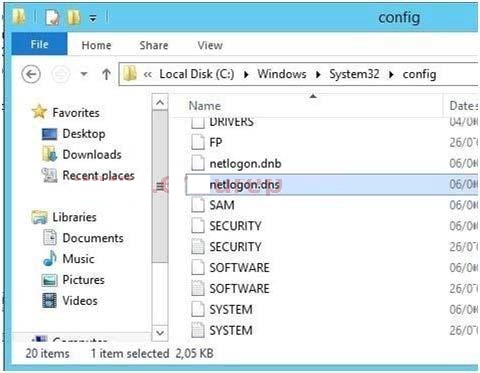Open the File menu
This screenshot has height=373, width=480.
(x=39, y=44)
